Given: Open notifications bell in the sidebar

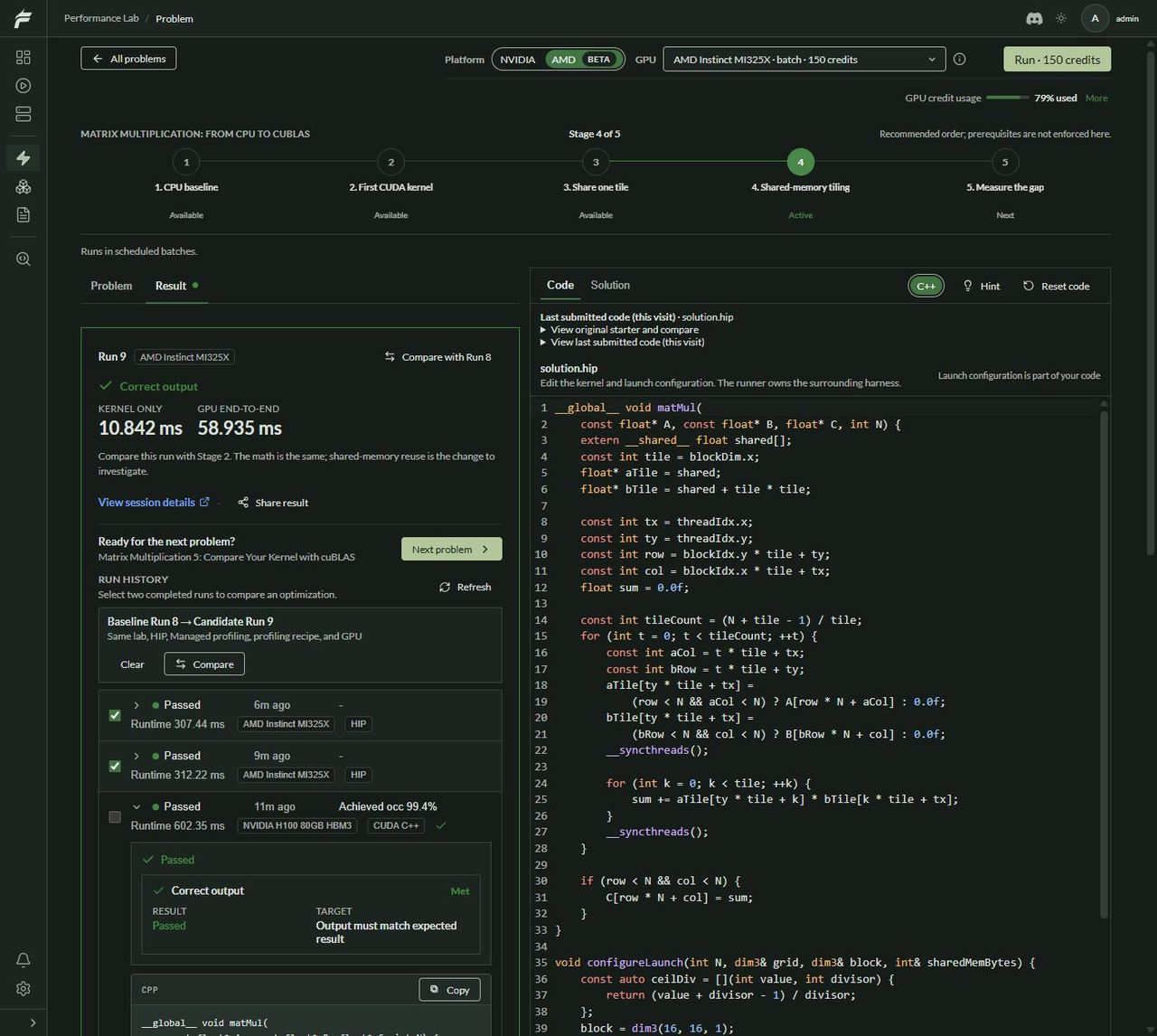Looking at the screenshot, I should tap(24, 959).
